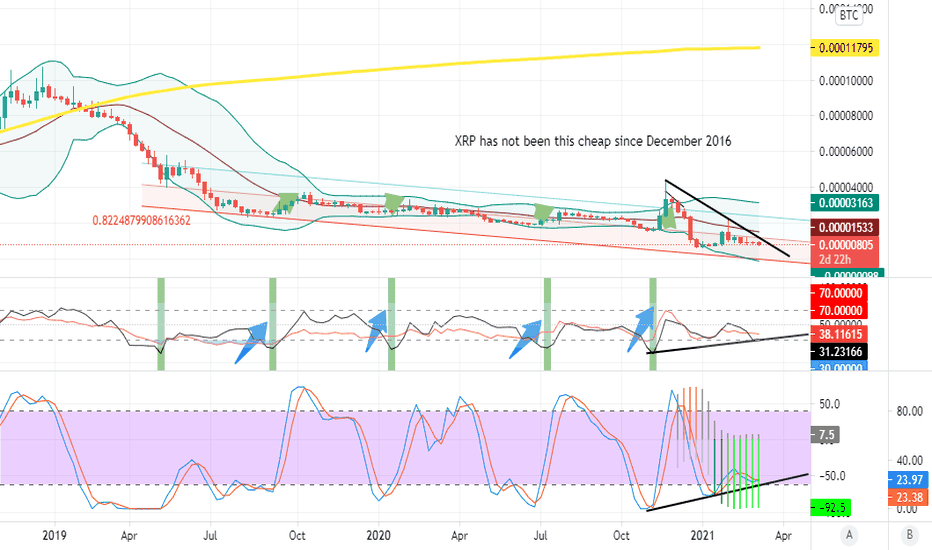
Task: Click the 2020 label on the time axis
Action: point(379,535)
